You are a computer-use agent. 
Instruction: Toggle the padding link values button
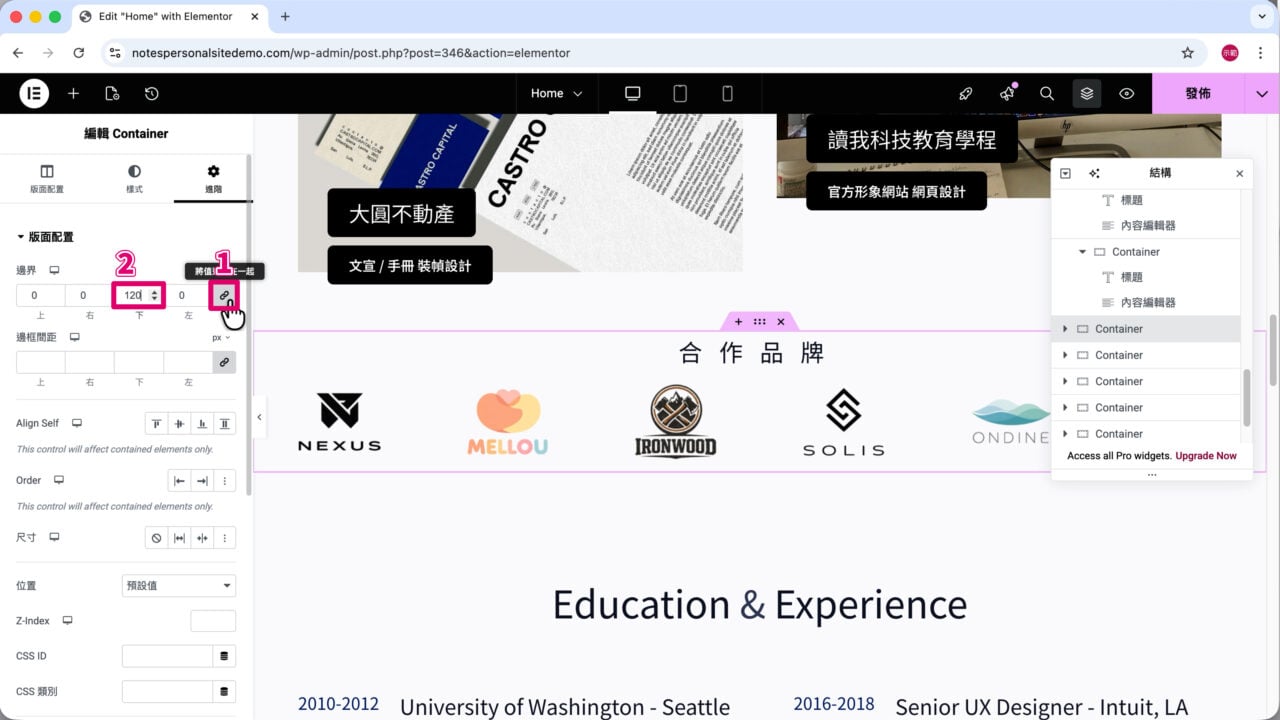click(x=224, y=362)
